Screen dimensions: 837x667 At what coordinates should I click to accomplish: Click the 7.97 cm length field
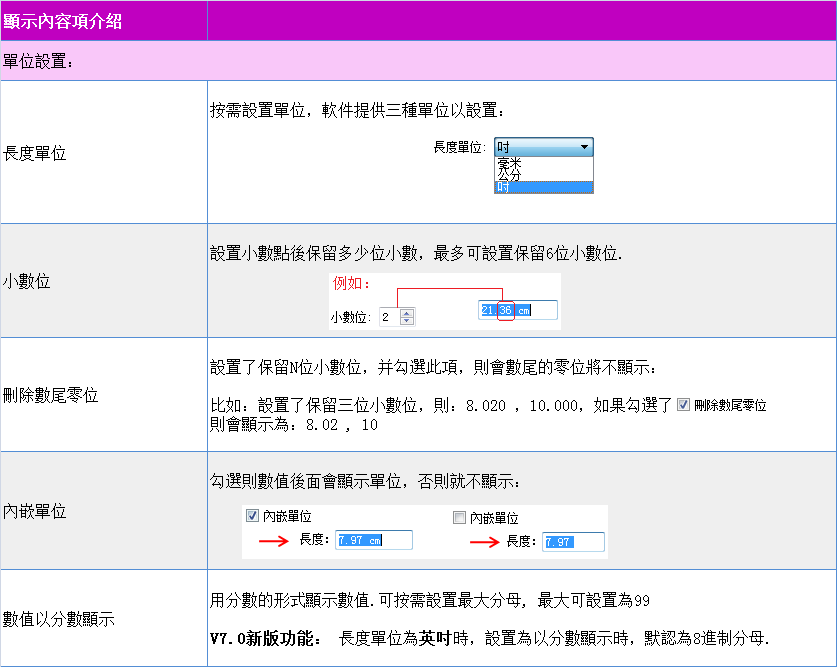click(373, 541)
